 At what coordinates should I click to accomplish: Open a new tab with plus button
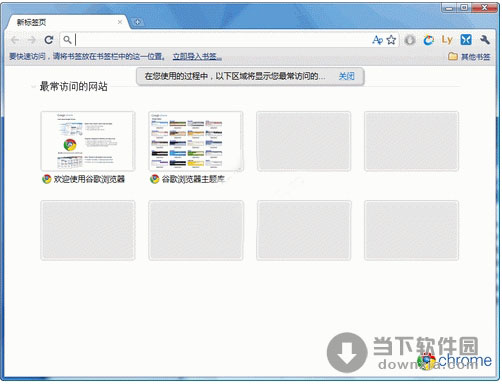[137, 22]
